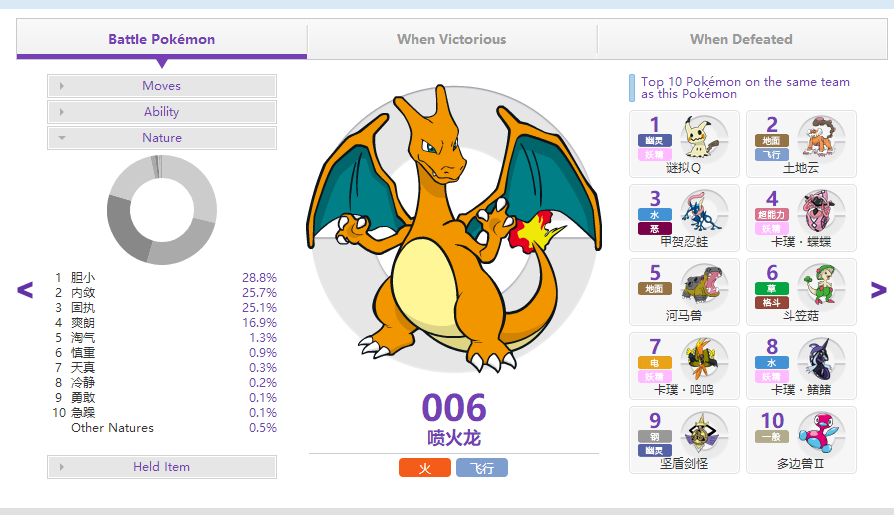Click the name label 谜拟Q
This screenshot has height=515, width=894.
point(684,168)
